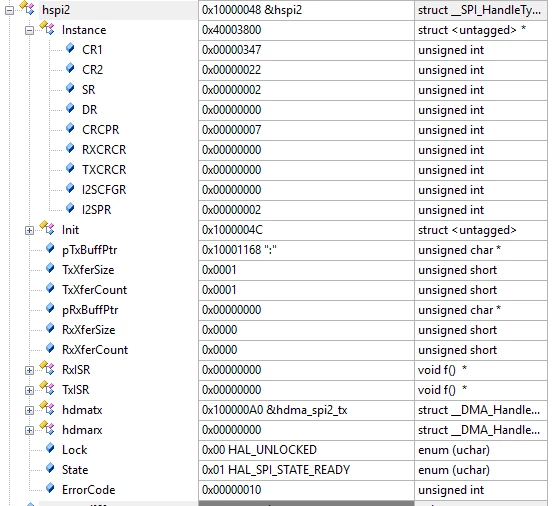Select the hspi2 name label
Viewport: 554px width, 506px height.
tap(56, 10)
